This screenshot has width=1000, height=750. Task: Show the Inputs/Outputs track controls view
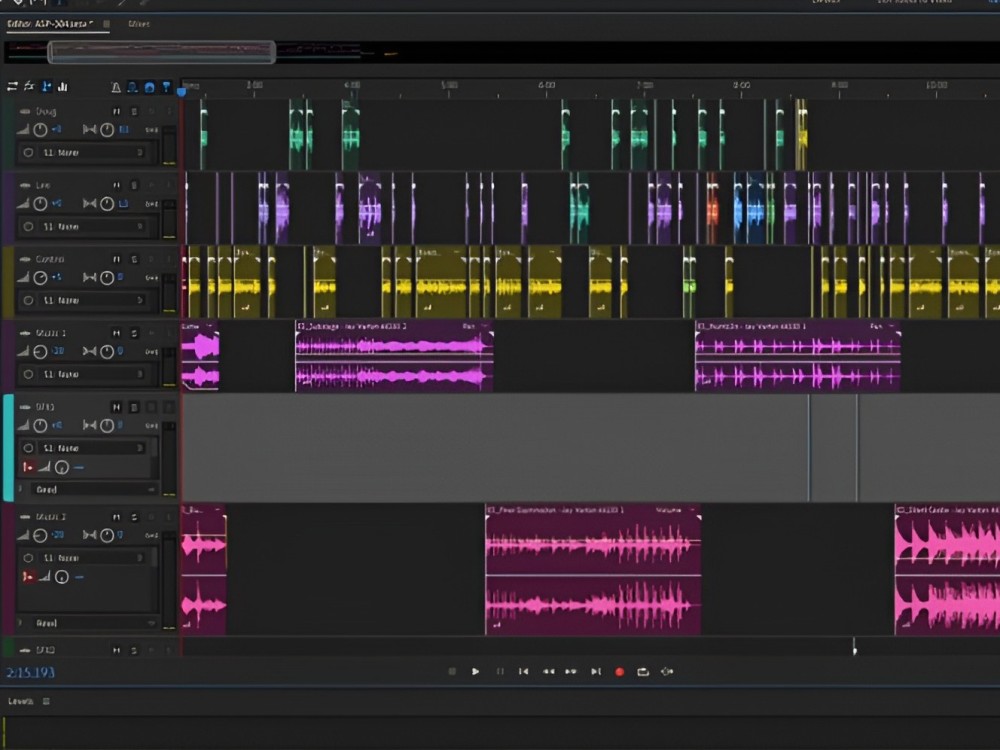12,87
